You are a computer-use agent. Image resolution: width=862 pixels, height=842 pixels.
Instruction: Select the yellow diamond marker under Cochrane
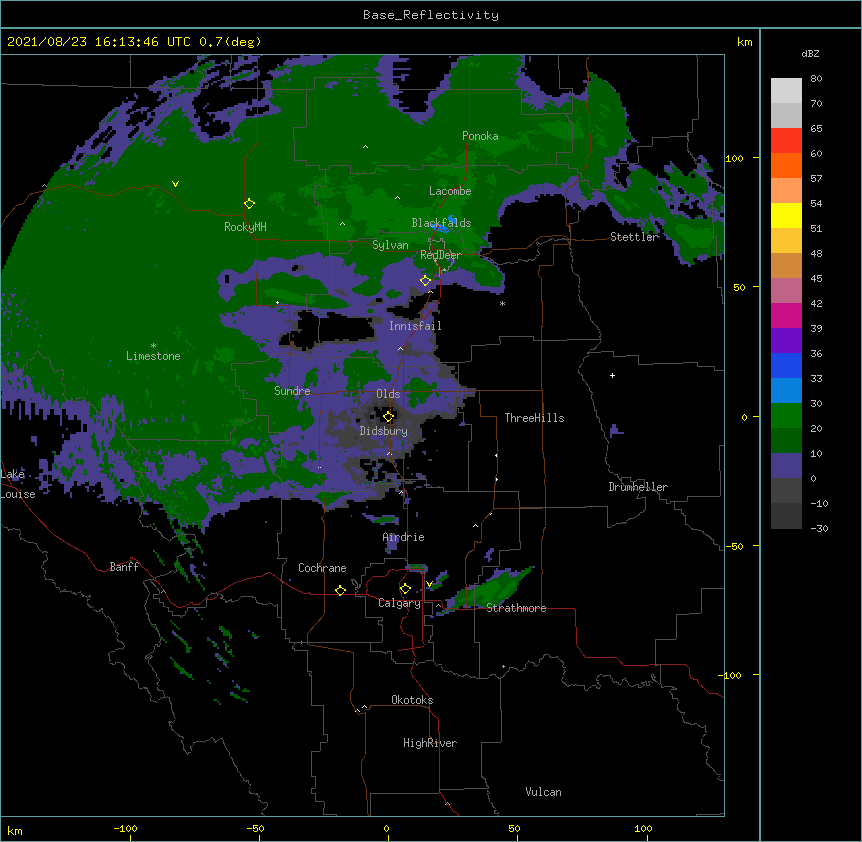point(340,590)
